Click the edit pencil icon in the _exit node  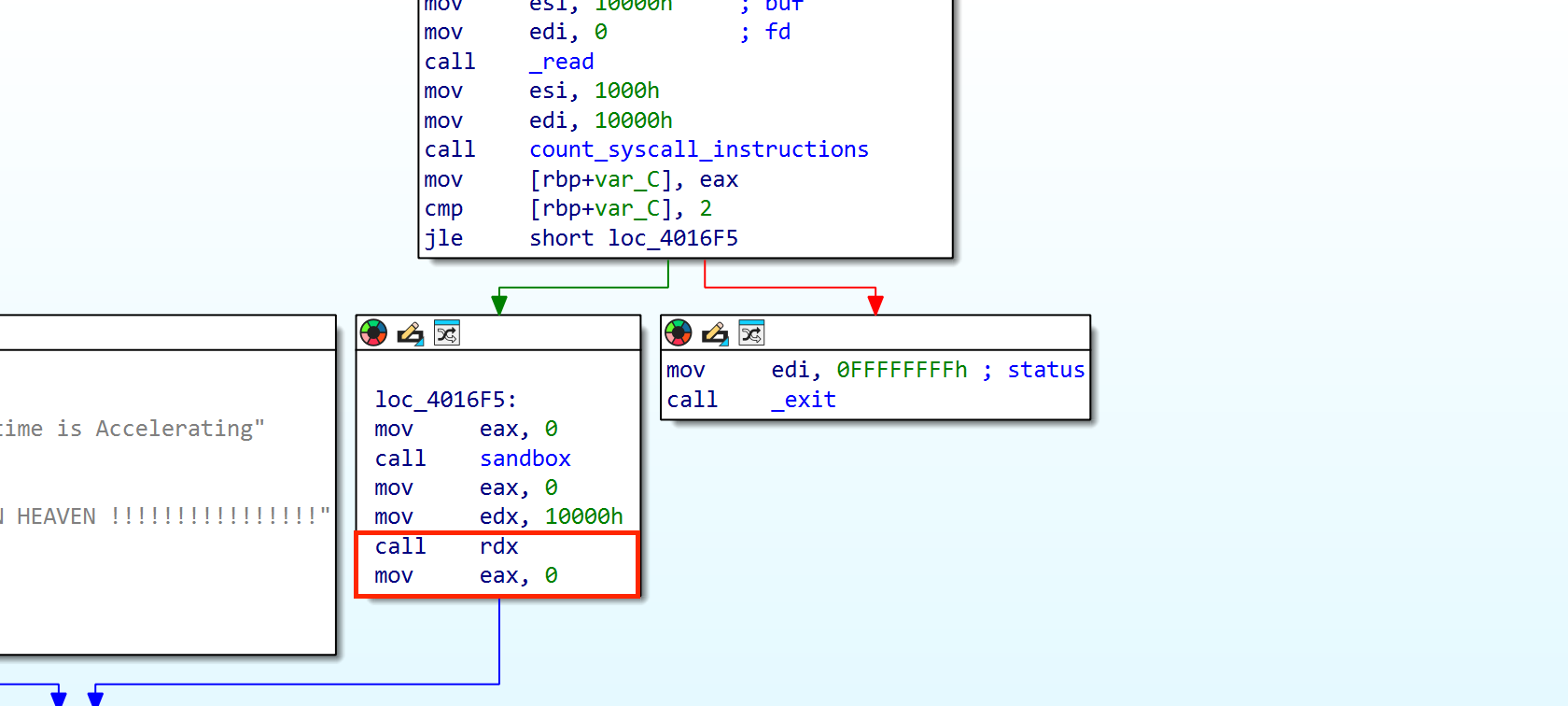tap(715, 332)
